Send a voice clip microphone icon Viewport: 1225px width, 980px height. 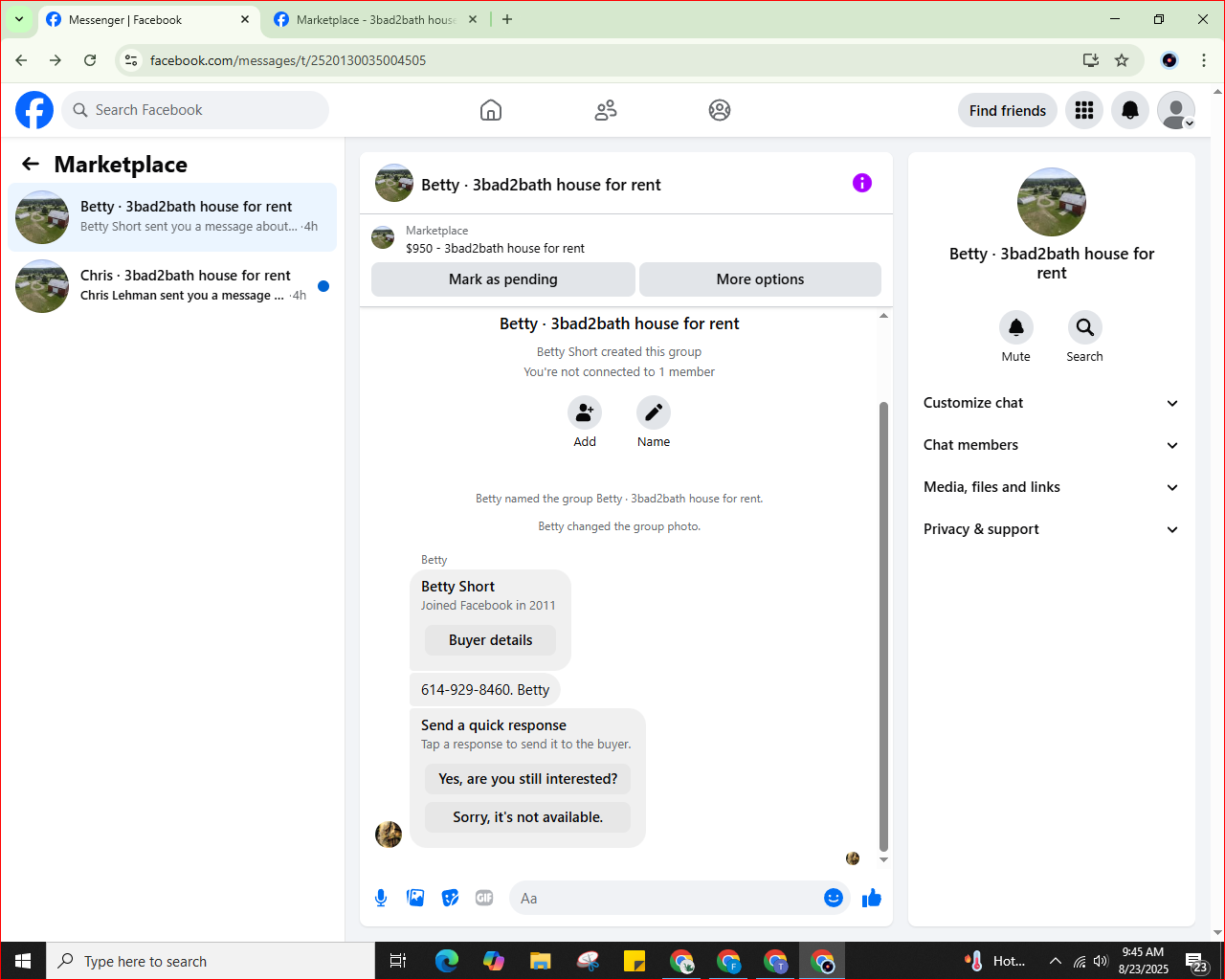click(381, 898)
